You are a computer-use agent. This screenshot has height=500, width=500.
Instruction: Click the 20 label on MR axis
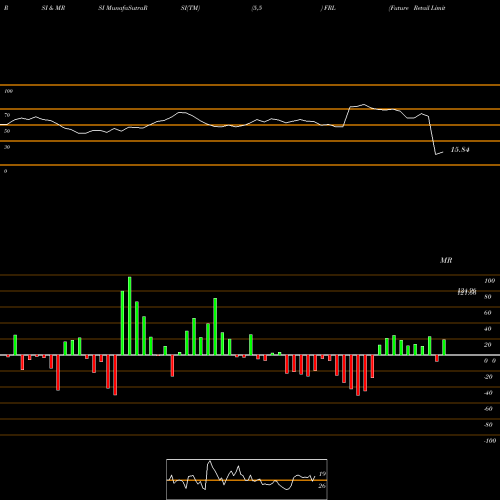pos(488,345)
